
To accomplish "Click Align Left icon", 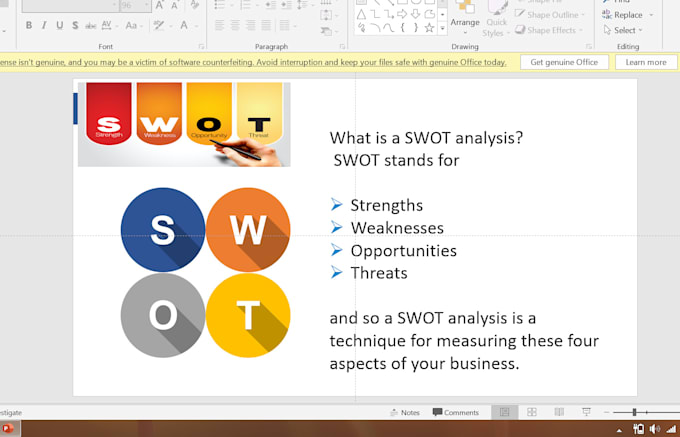I will coord(220,25).
